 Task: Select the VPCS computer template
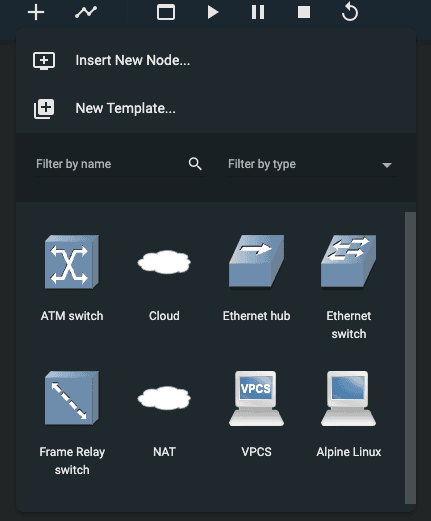(x=256, y=398)
